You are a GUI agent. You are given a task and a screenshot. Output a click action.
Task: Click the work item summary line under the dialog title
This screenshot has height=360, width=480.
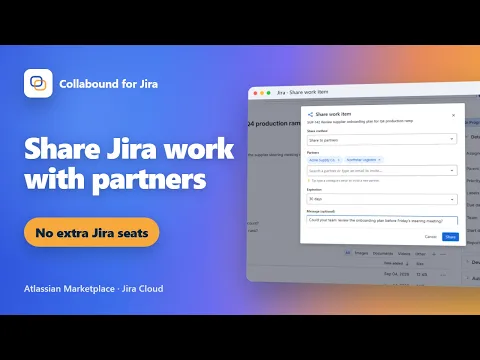pos(360,121)
